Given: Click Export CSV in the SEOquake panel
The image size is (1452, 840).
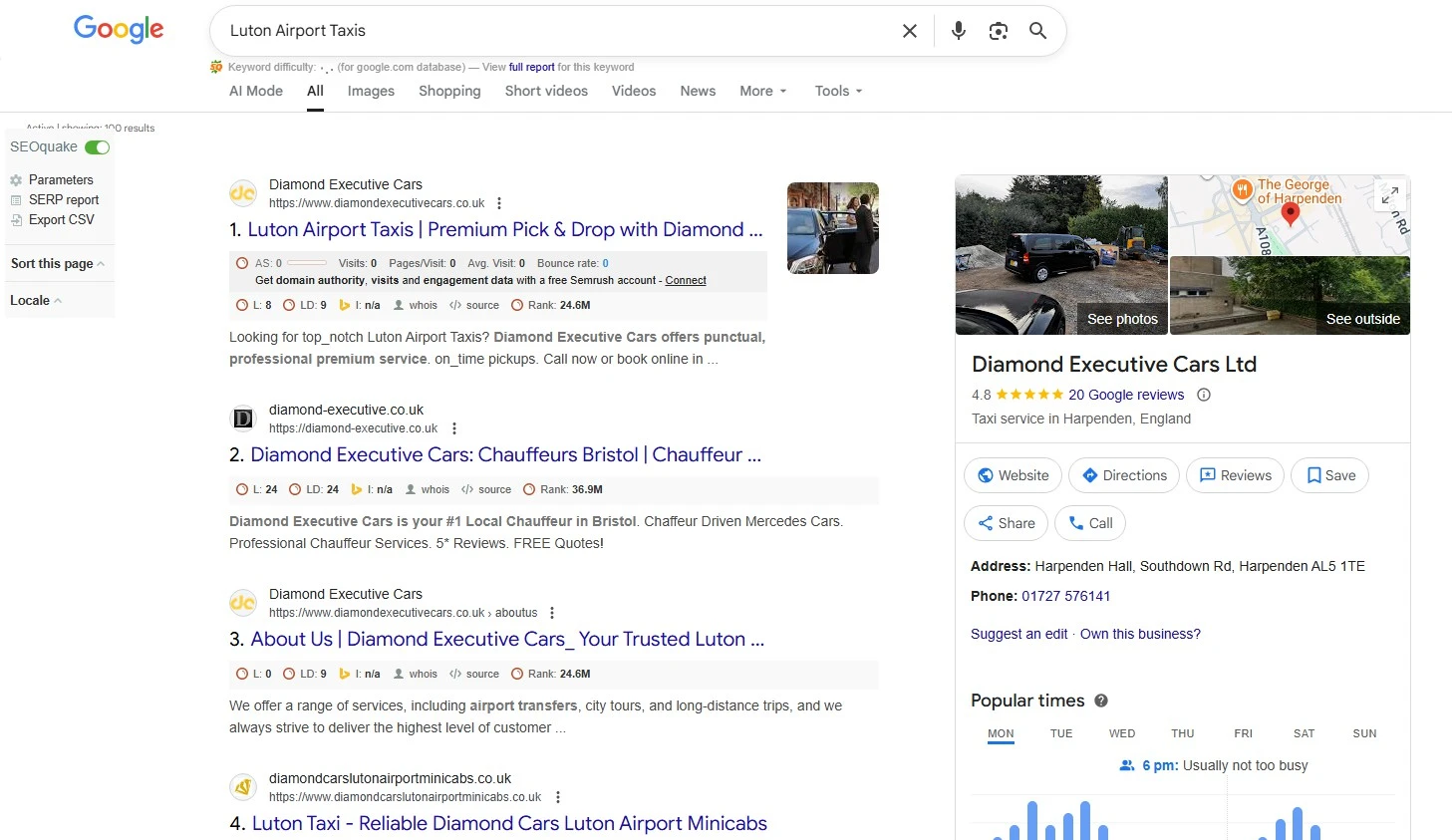Looking at the screenshot, I should pyautogui.click(x=62, y=220).
